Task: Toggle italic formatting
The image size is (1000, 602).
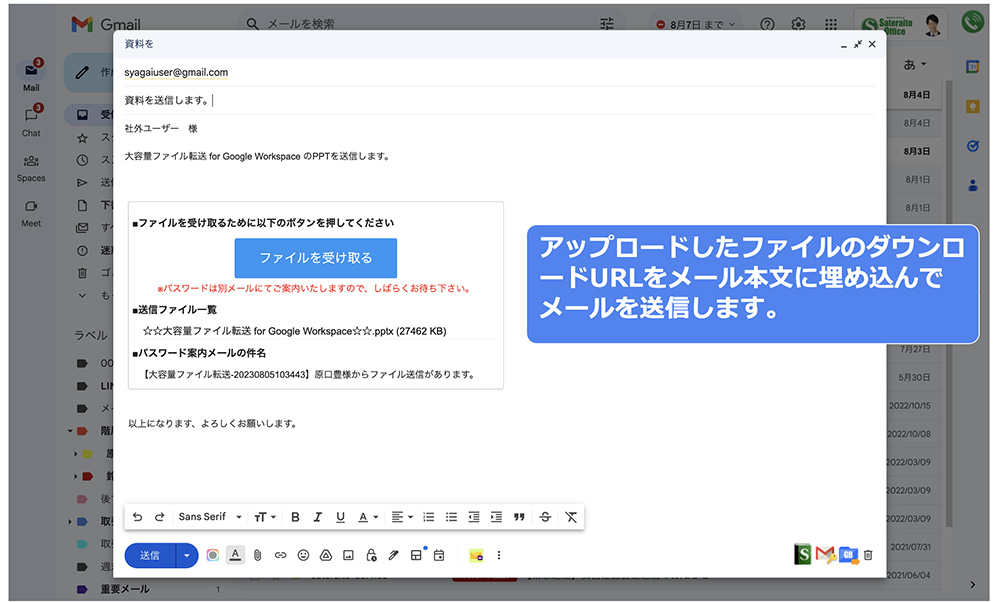Action: [x=318, y=517]
